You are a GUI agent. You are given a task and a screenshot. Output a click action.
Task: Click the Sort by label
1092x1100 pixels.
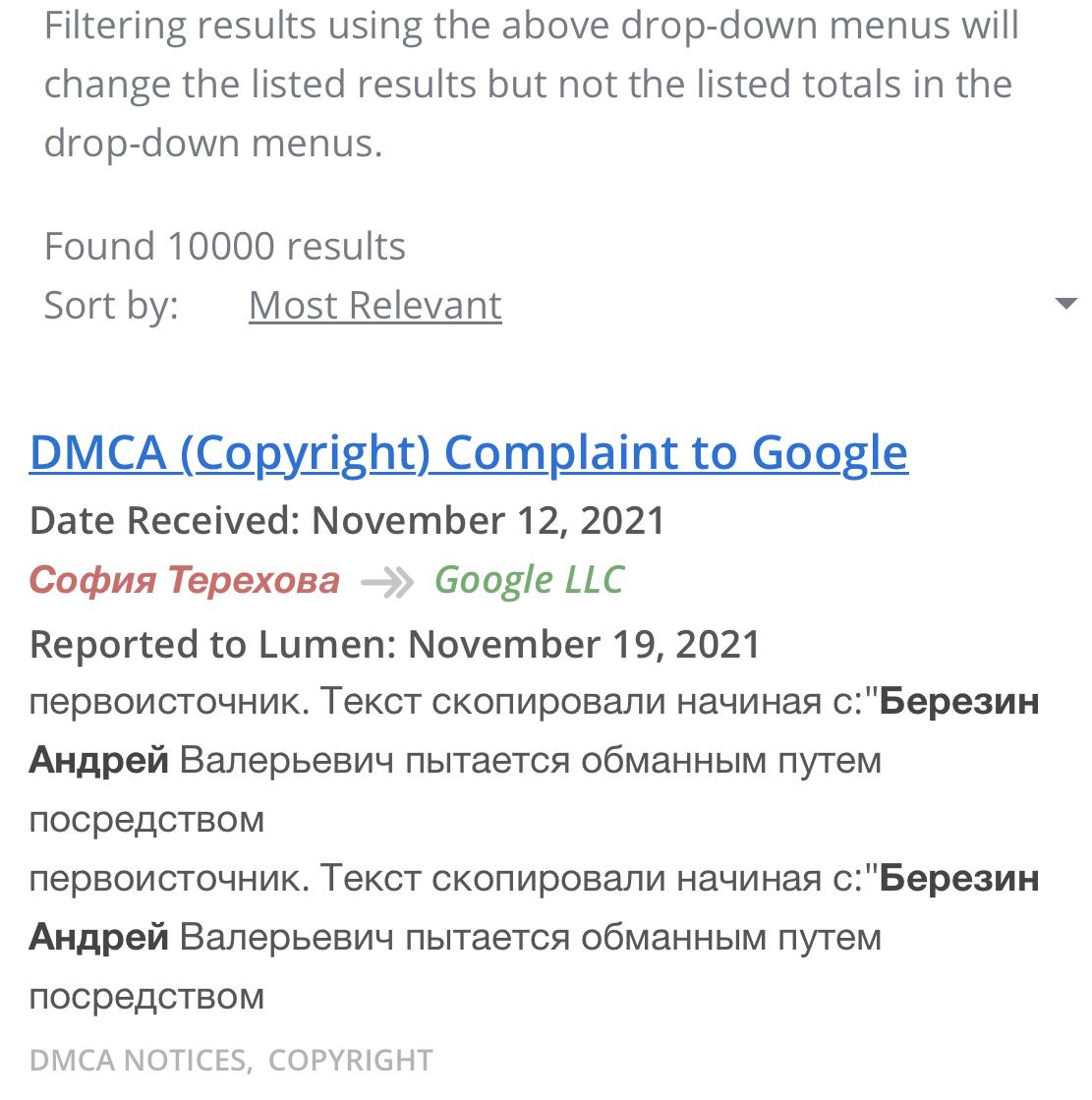coord(111,306)
